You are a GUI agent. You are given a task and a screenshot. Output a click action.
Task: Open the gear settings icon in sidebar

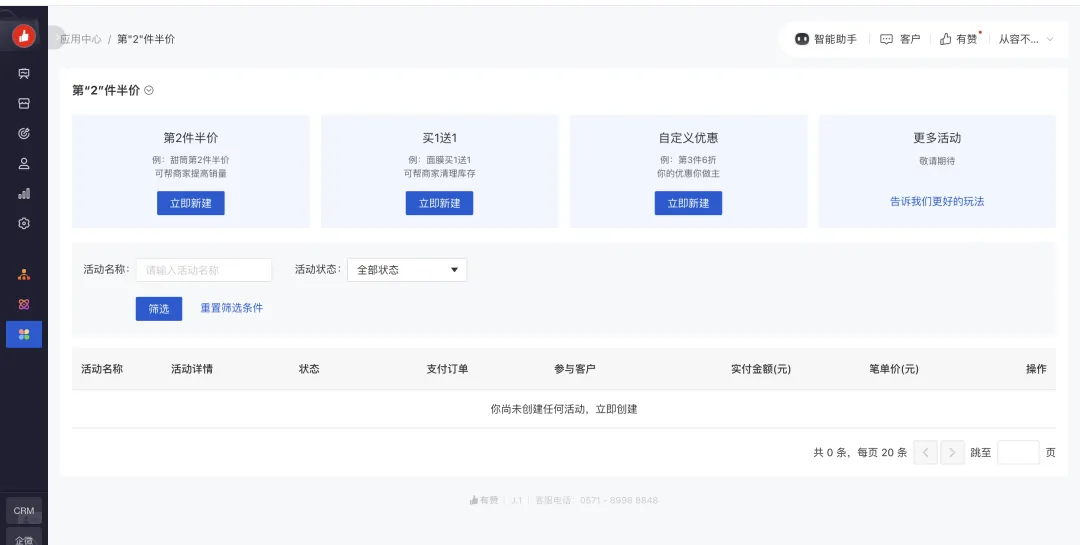click(x=24, y=224)
